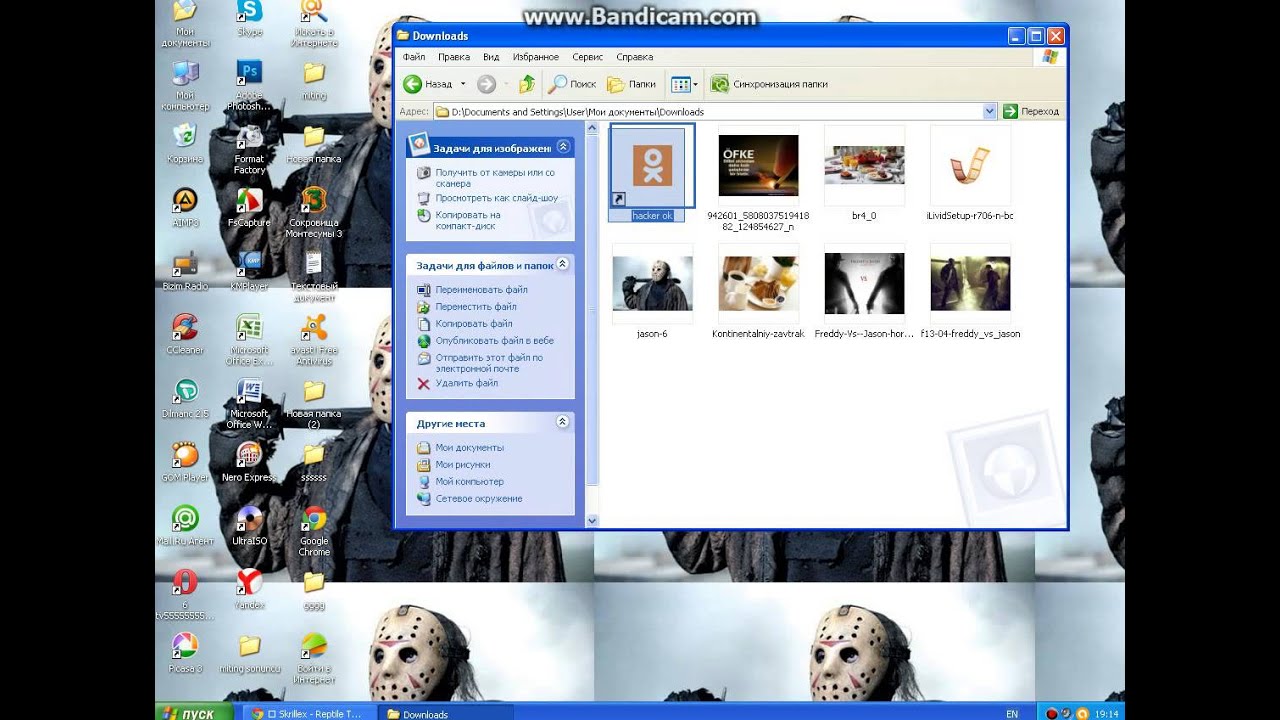Open the Файл menu
This screenshot has height=720, width=1280.
point(414,57)
